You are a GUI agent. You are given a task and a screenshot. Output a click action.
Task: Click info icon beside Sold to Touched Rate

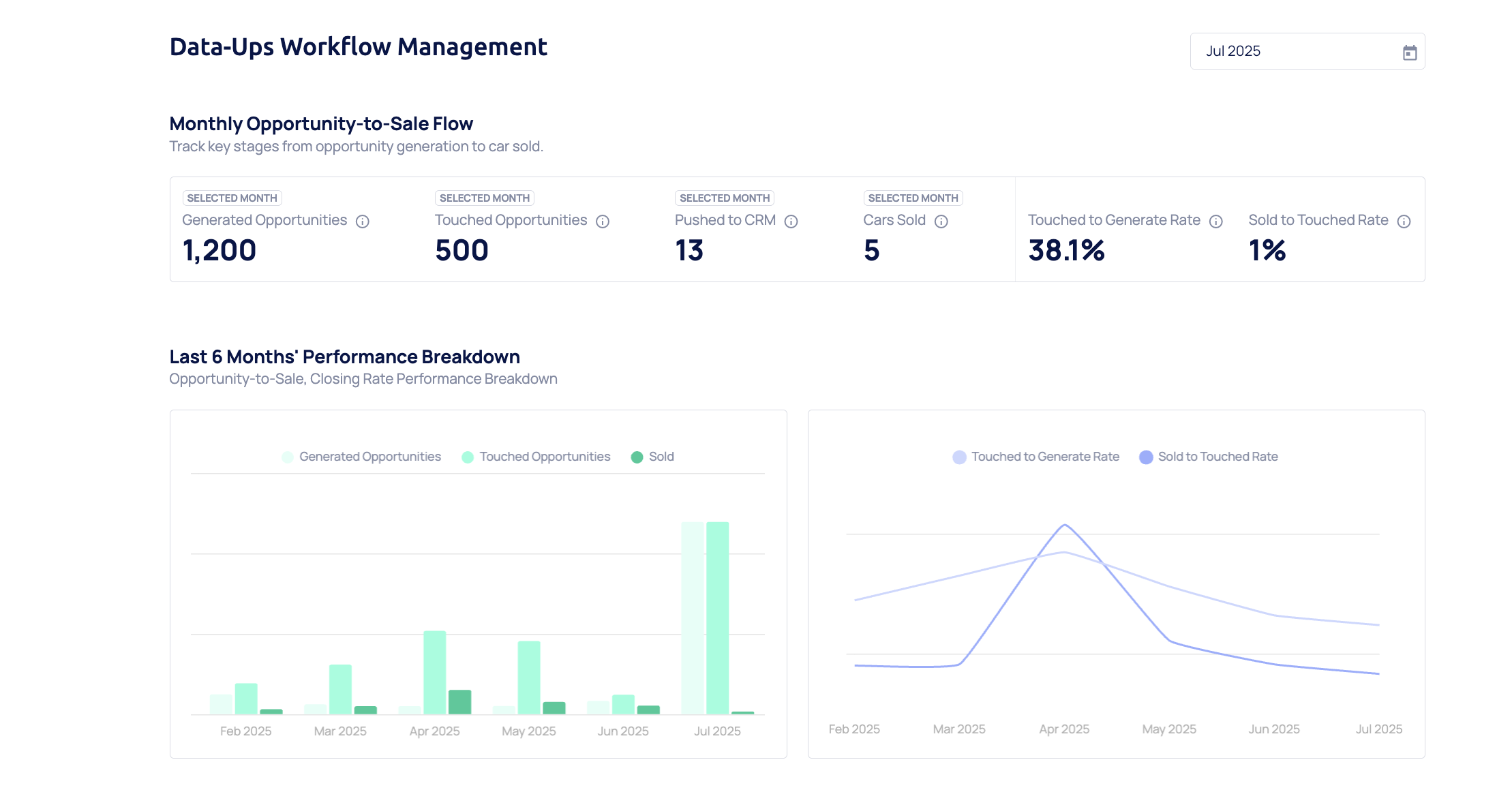point(1404,222)
